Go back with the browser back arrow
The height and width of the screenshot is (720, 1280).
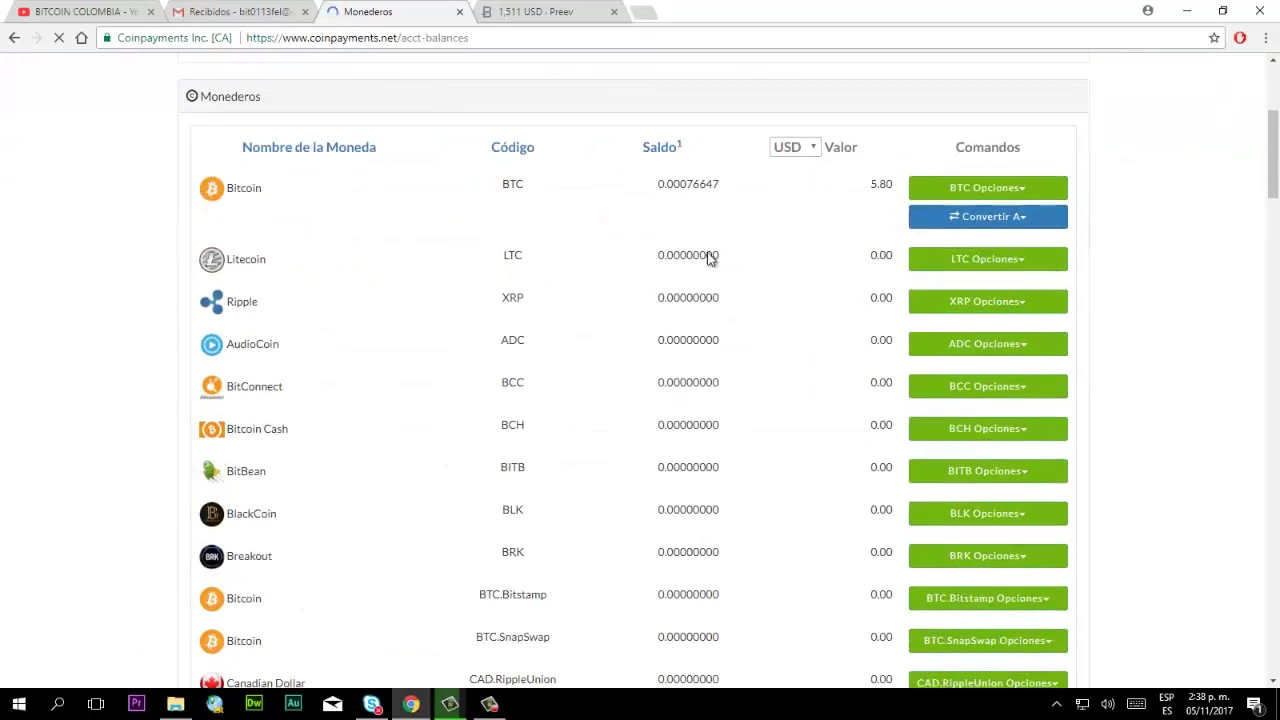(x=14, y=38)
